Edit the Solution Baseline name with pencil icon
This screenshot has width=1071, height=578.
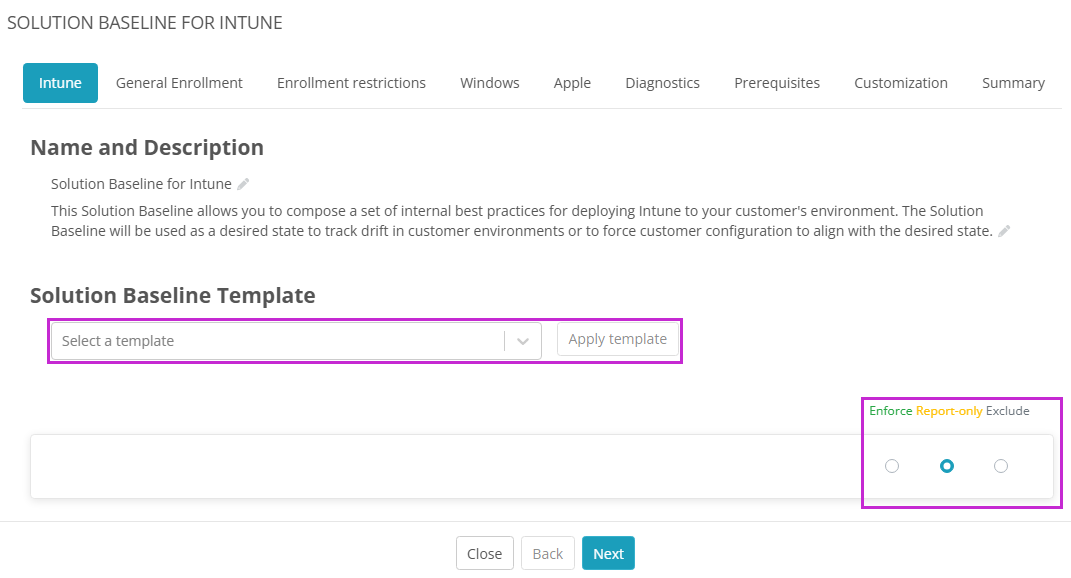pyautogui.click(x=243, y=184)
